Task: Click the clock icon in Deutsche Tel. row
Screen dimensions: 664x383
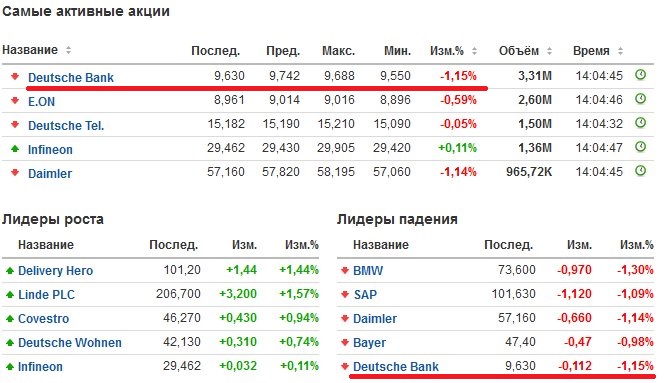Action: pos(640,123)
